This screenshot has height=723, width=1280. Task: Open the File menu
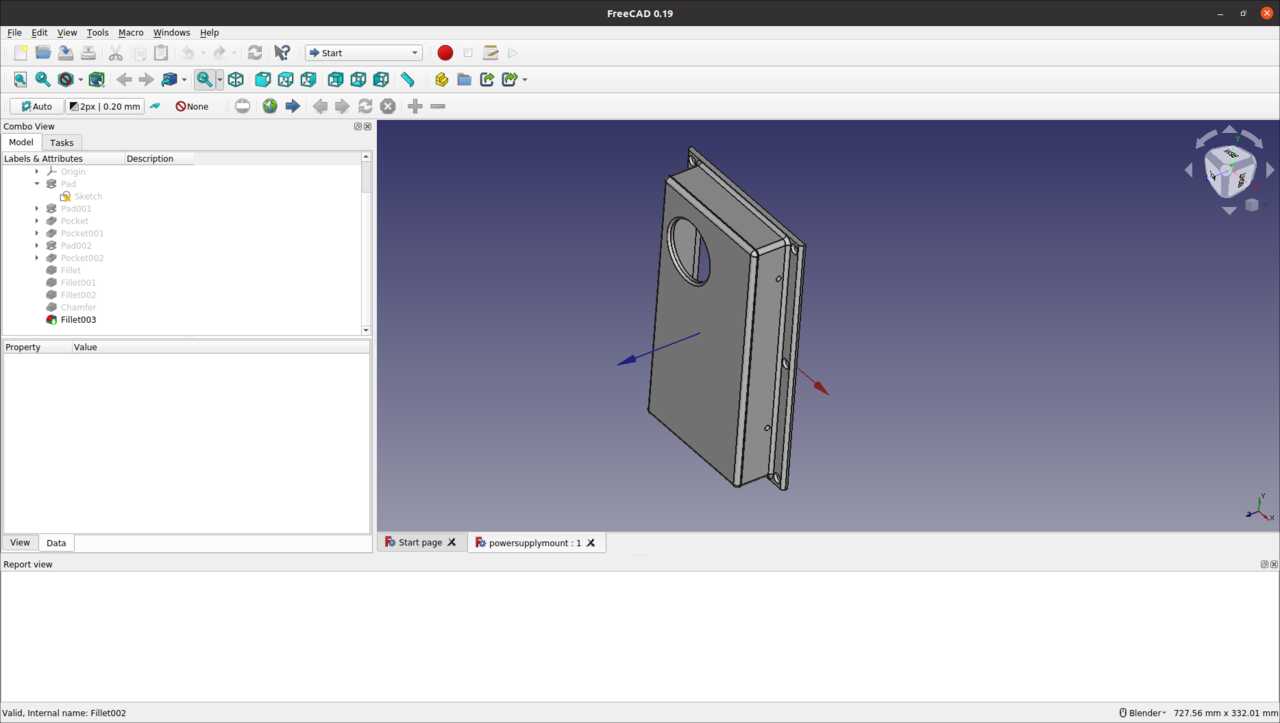15,32
